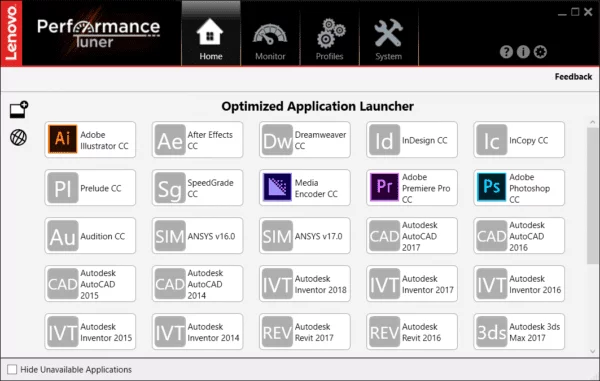Select the InDesign CC tile
Screen dimensions: 600x381
point(412,140)
